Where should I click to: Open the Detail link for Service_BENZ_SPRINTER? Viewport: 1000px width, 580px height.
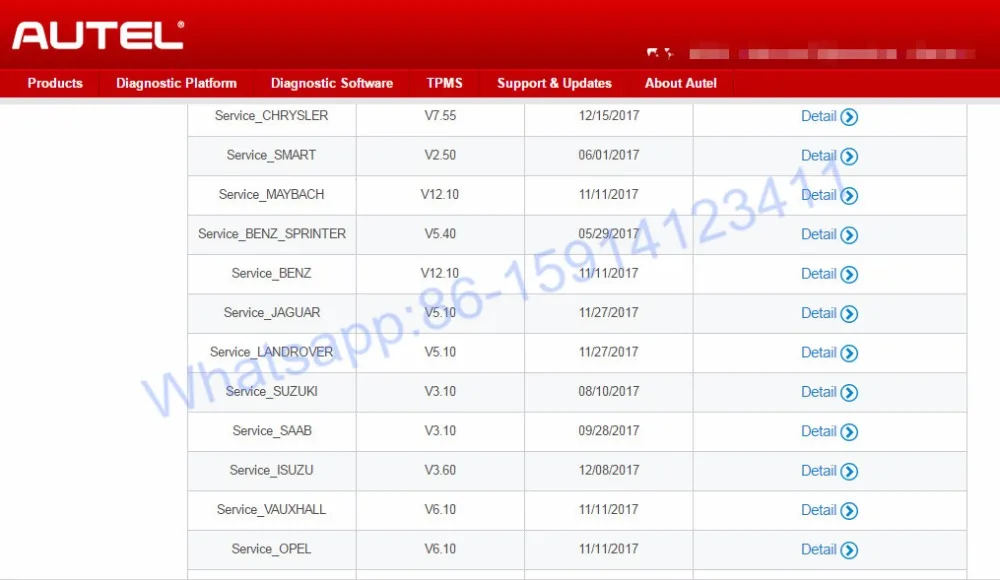pos(818,235)
